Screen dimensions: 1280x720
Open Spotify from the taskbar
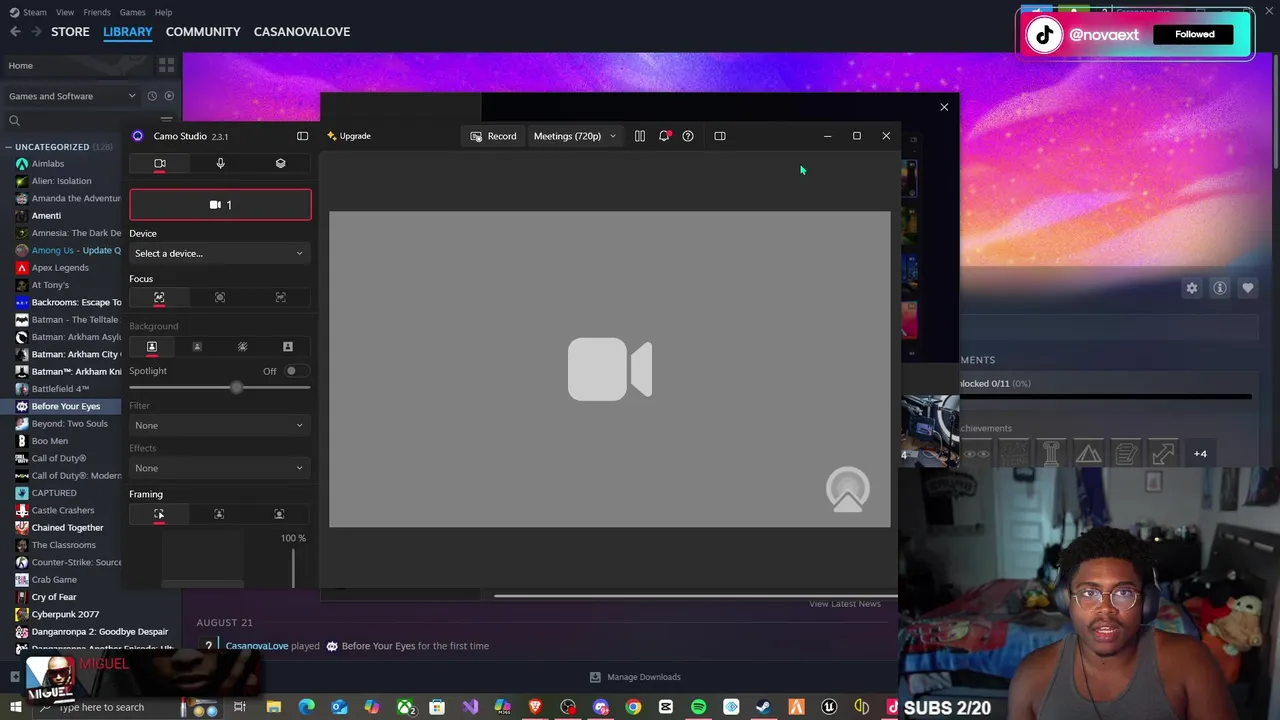point(698,707)
